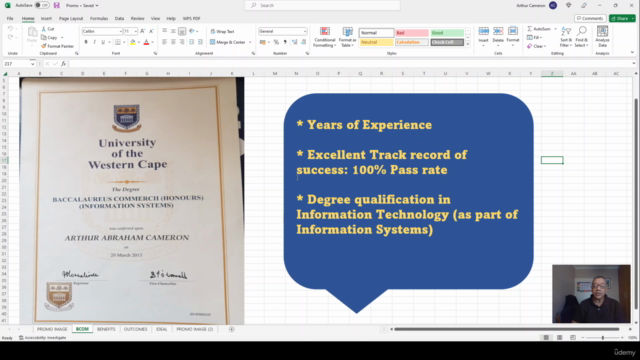Toggle the AutoSave switch
Image resolution: width=640 pixels, height=360 pixels.
42,5
